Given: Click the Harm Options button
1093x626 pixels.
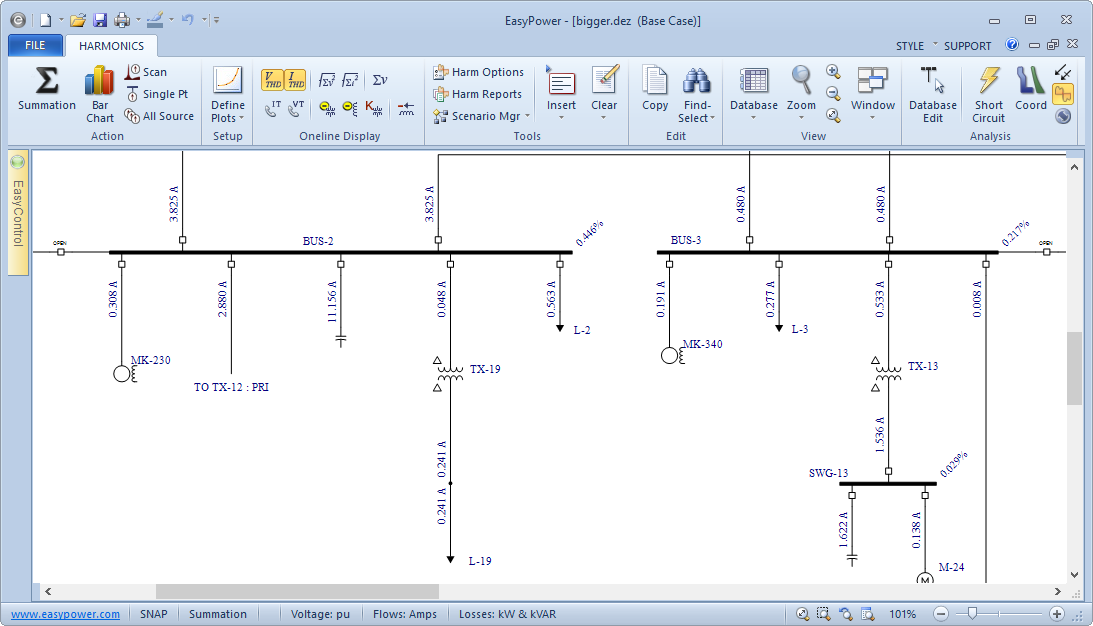Looking at the screenshot, I should pos(478,72).
